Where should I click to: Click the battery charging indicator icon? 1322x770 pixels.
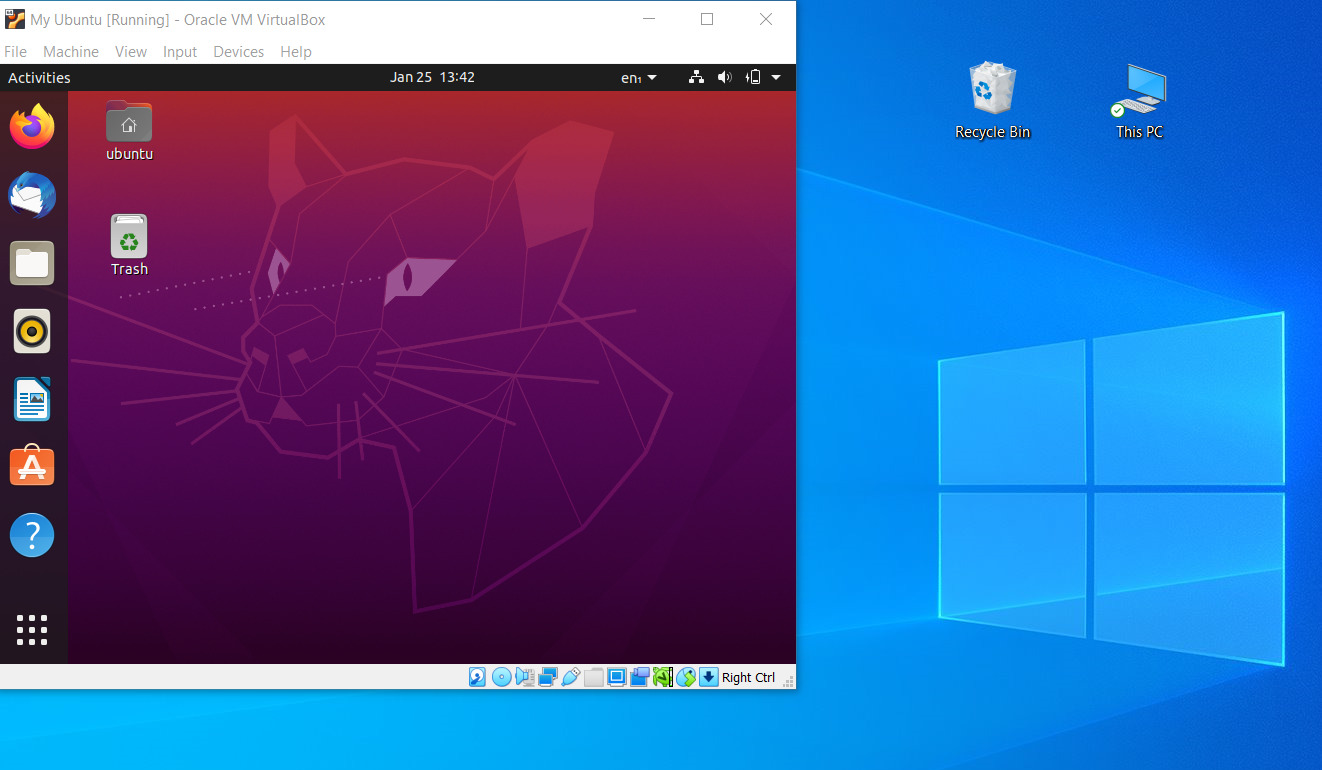(x=754, y=77)
